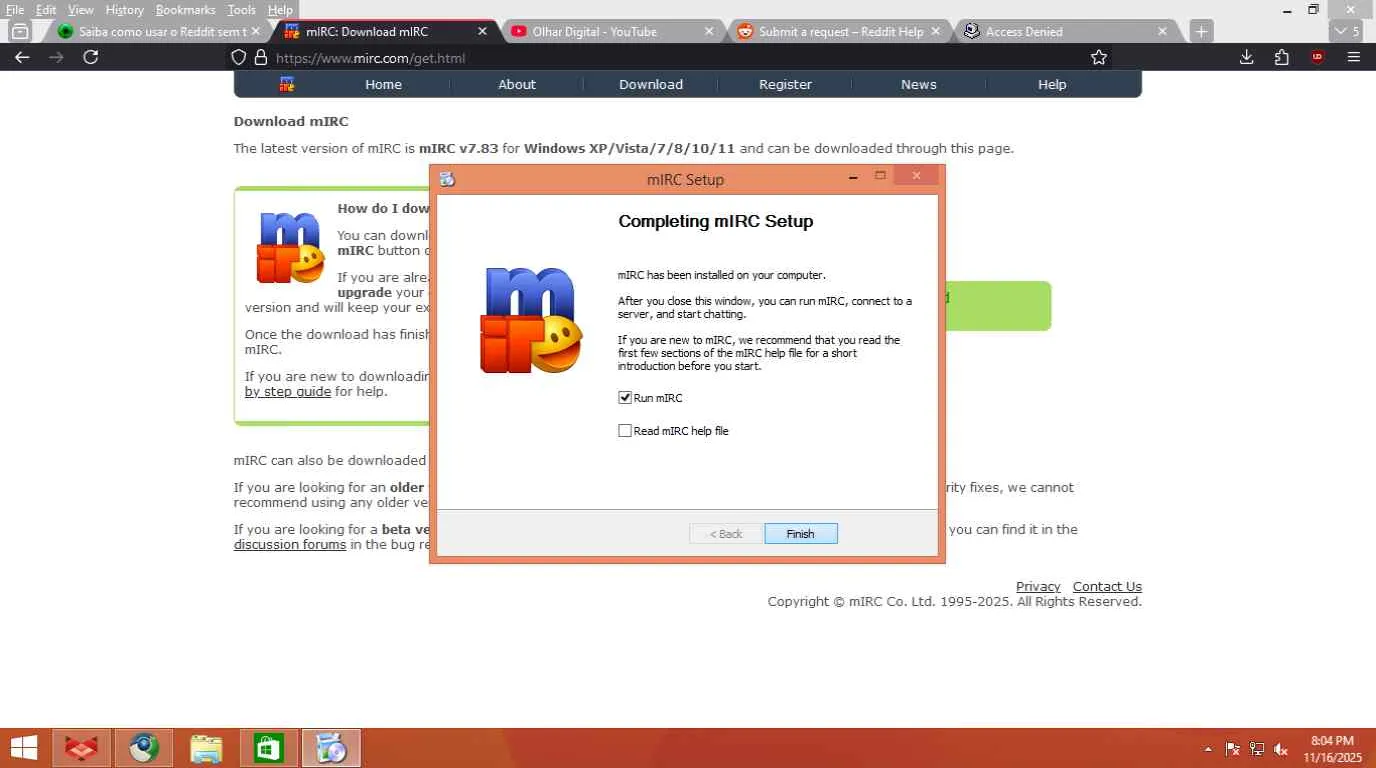
Task: Open a new browser tab
Action: click(x=1201, y=31)
